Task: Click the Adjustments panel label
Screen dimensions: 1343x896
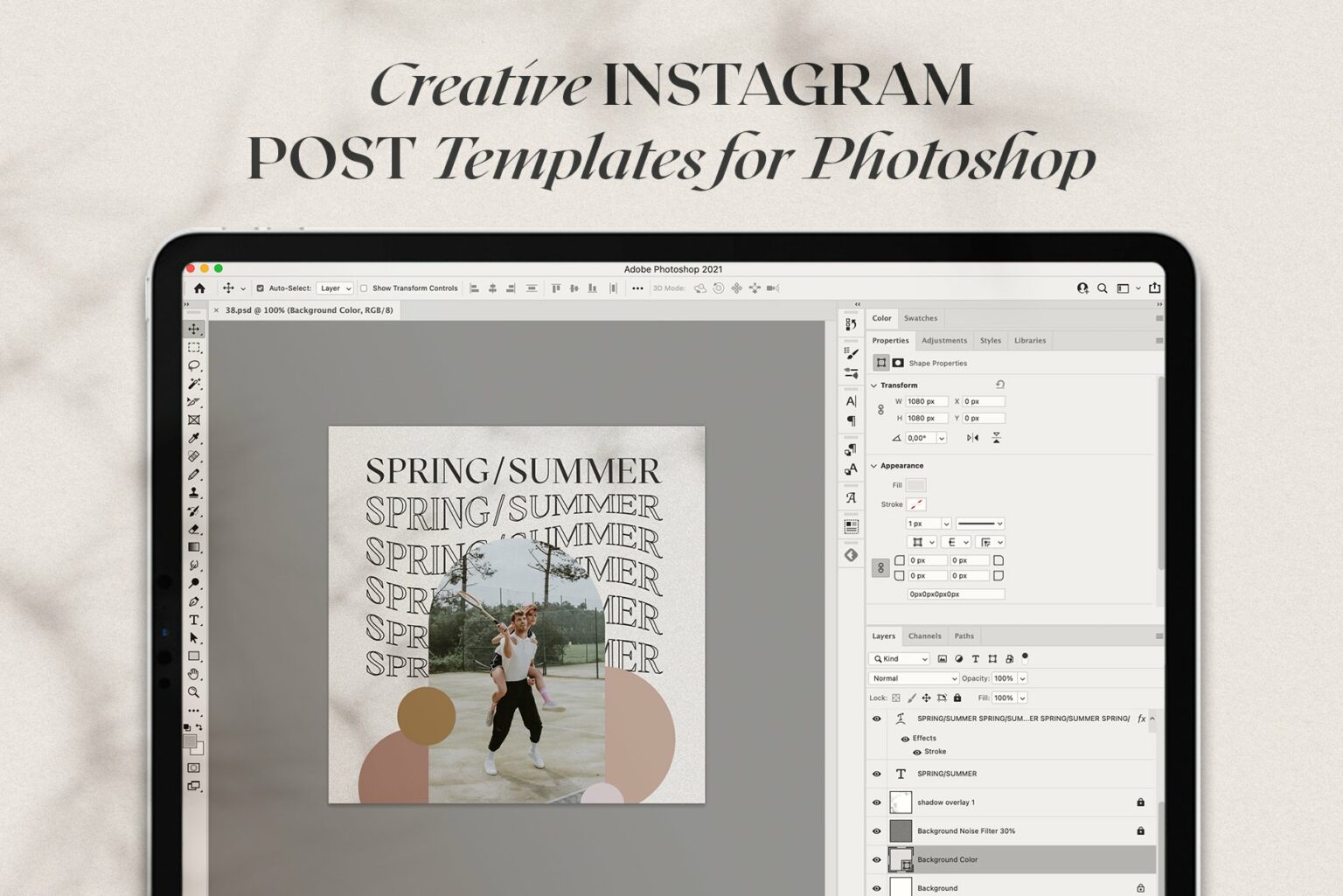Action: click(x=944, y=340)
